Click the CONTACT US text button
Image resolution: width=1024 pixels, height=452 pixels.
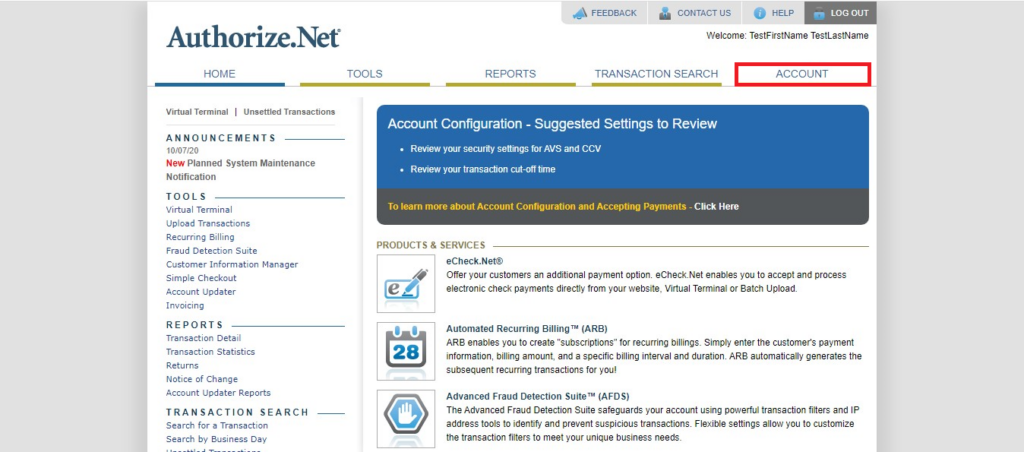point(704,13)
